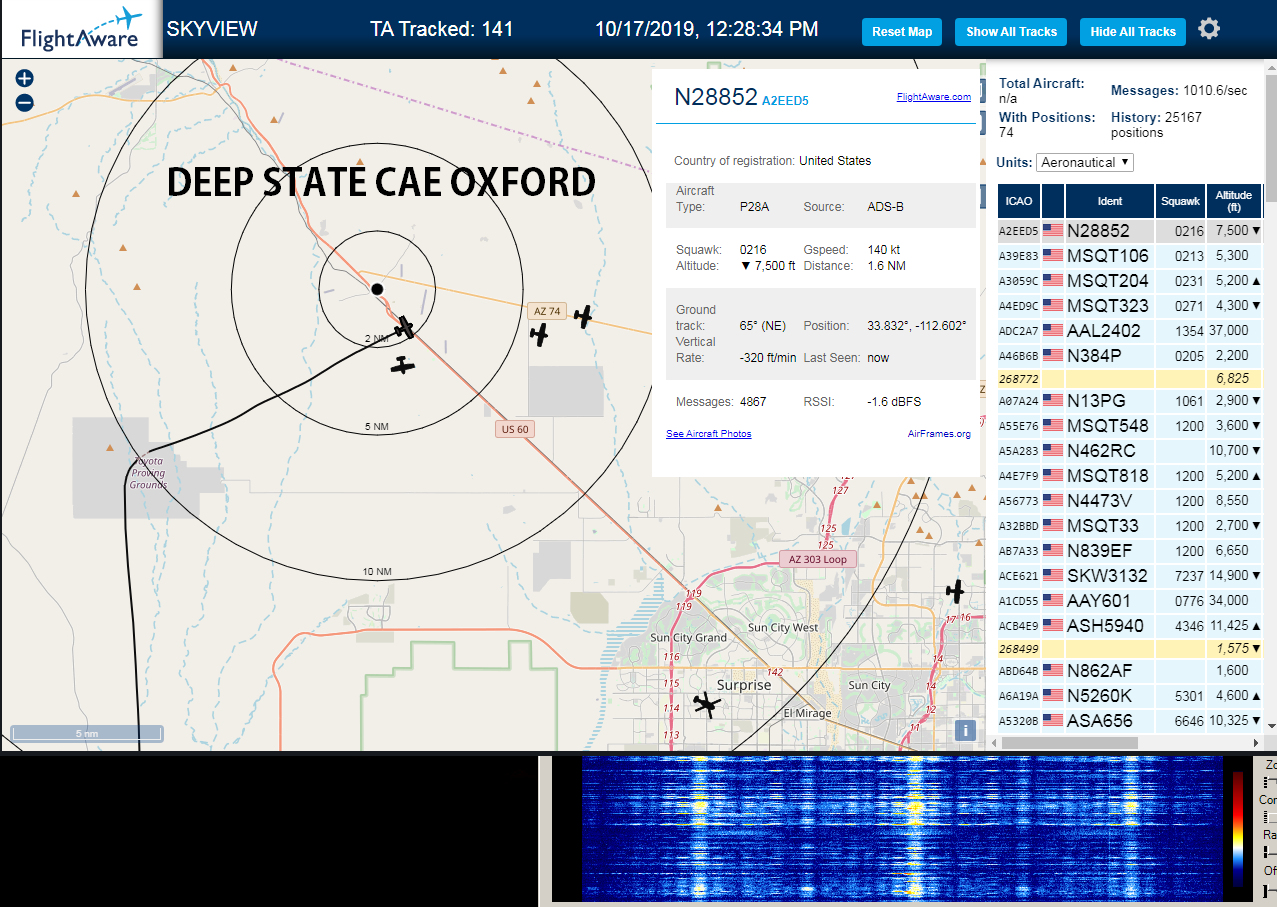Select the aircraft icon nearest the 5 NM label
This screenshot has height=907, width=1277.
click(403, 365)
